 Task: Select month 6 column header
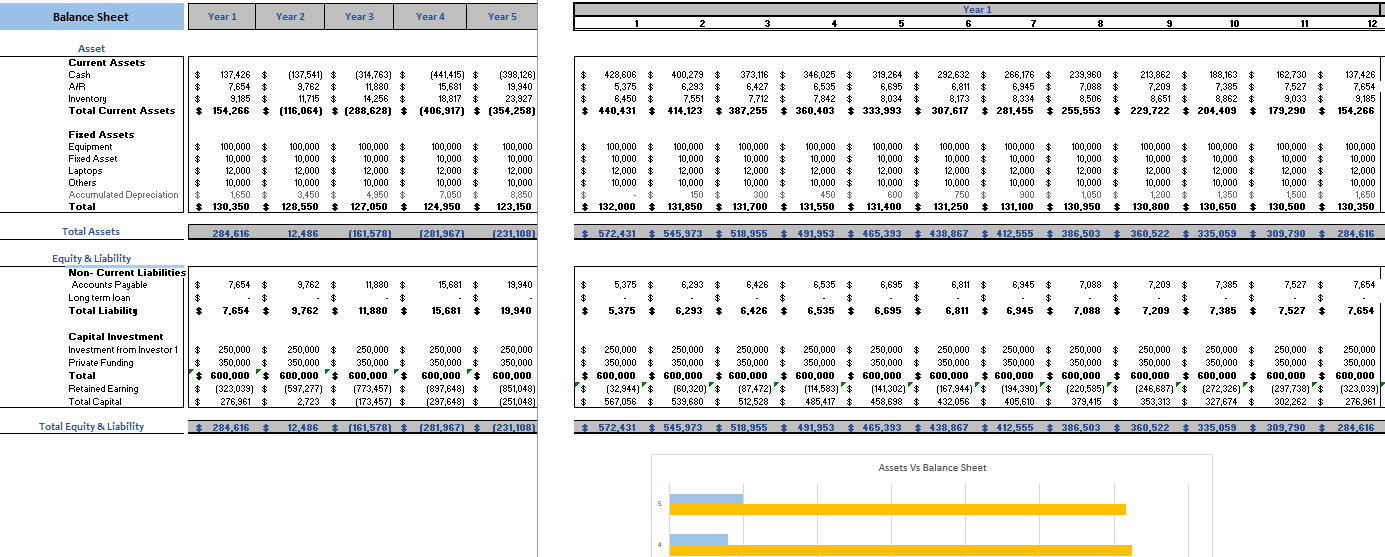click(x=968, y=23)
